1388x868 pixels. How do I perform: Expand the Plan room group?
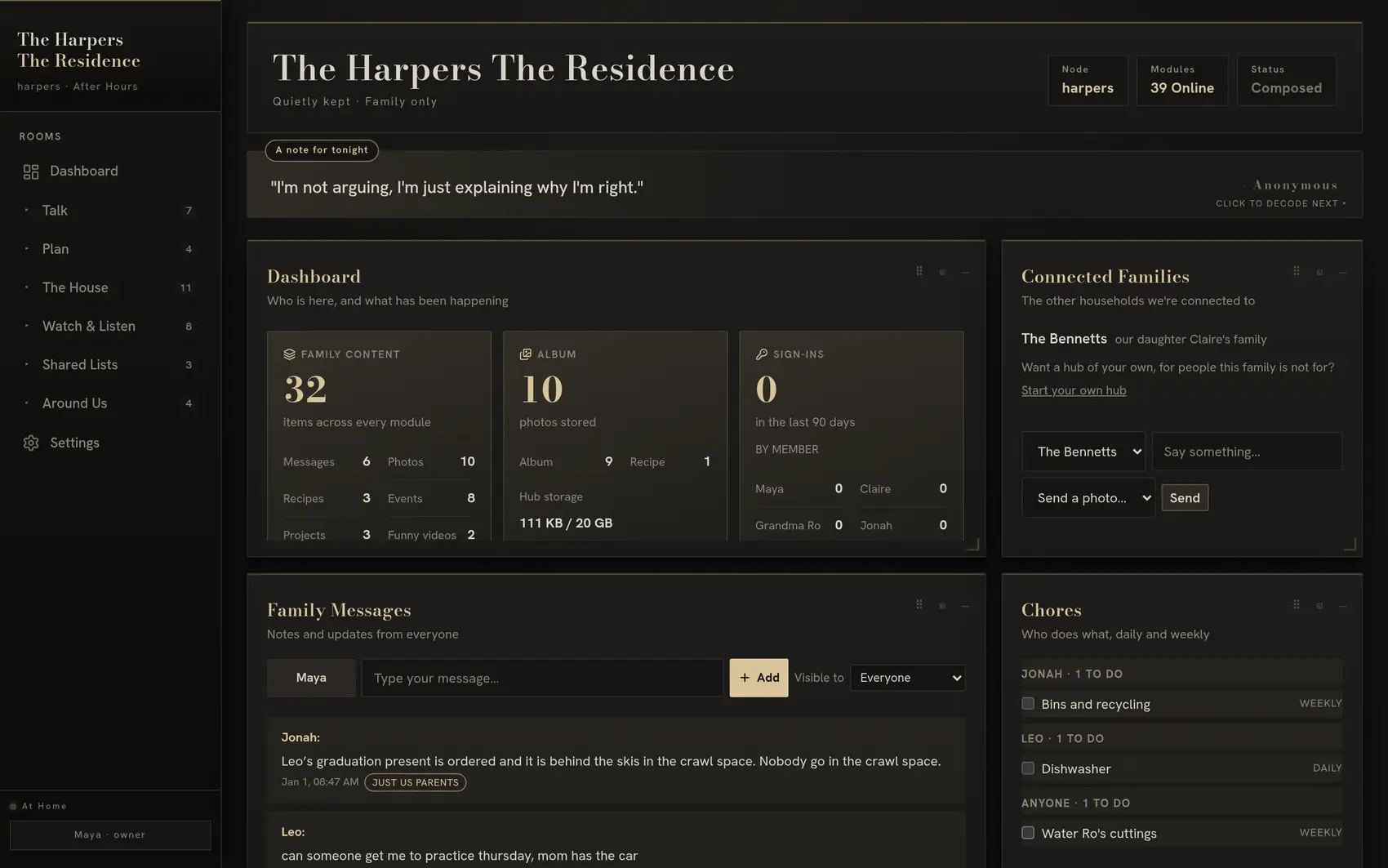point(110,249)
